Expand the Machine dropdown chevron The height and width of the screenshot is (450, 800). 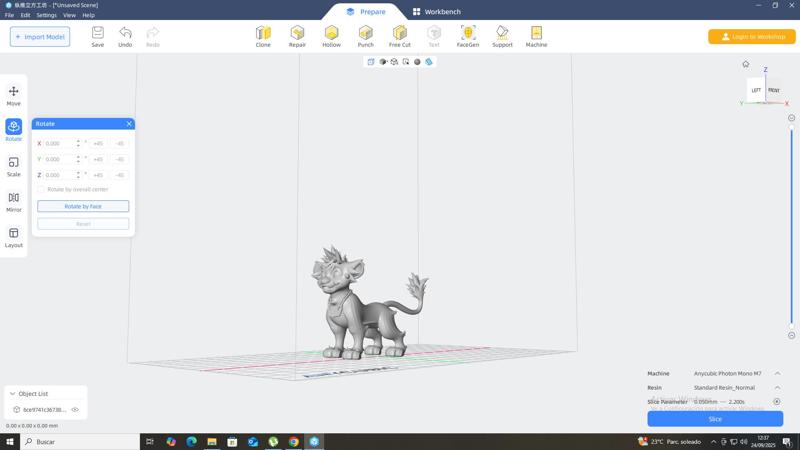click(x=778, y=373)
